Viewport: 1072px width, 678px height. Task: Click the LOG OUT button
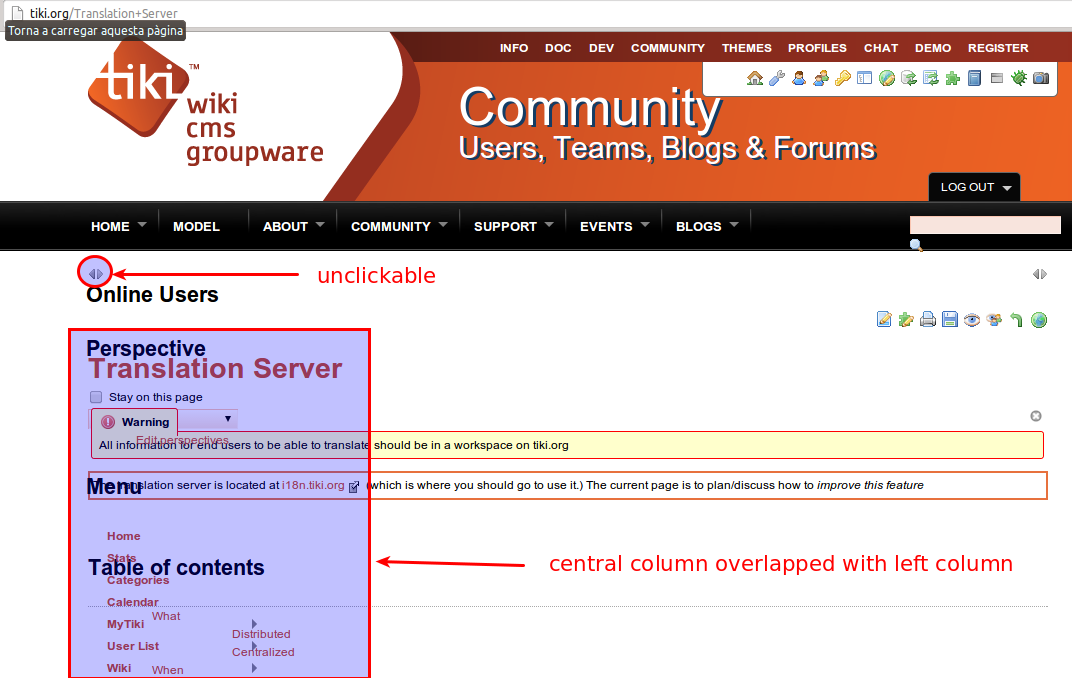pyautogui.click(x=974, y=187)
